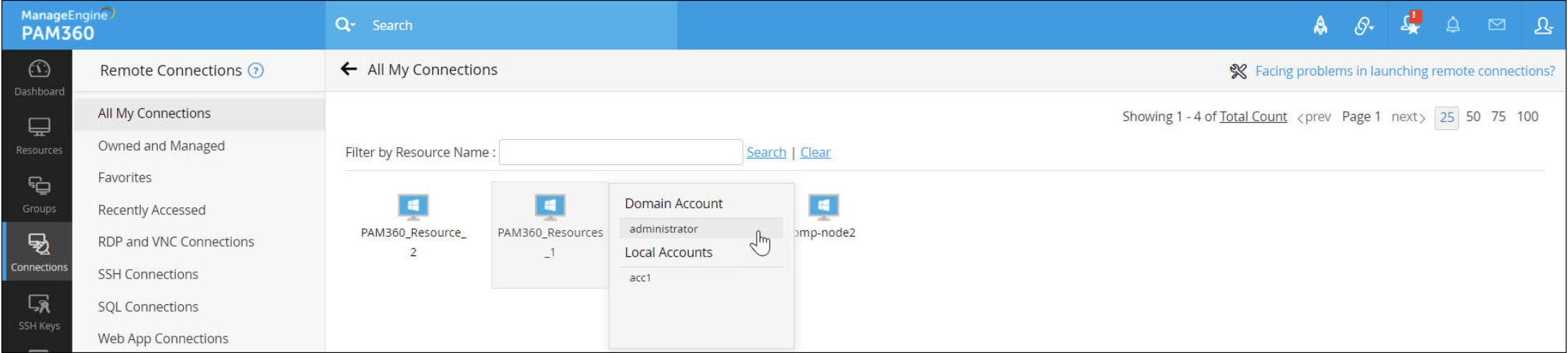Select RDP and VNC Connections
The width and height of the screenshot is (1568, 353).
tap(176, 242)
